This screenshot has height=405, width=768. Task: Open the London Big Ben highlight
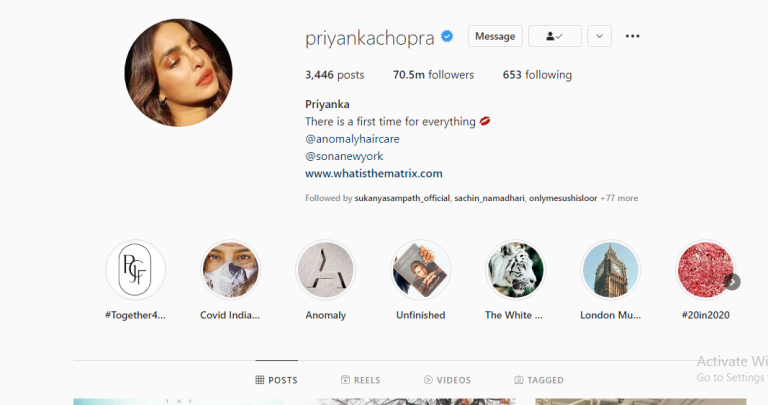[610, 270]
